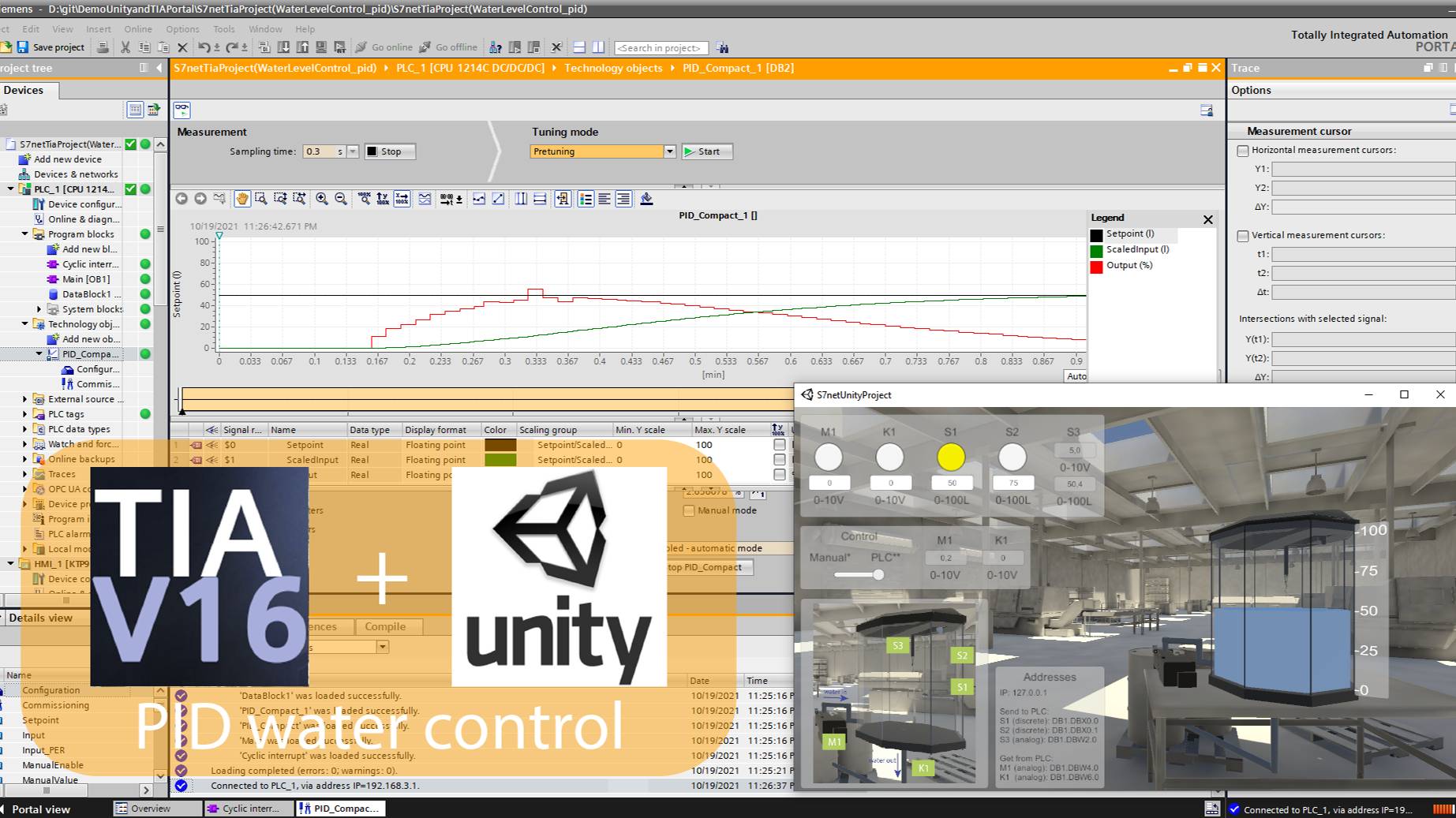Click the Cut scissors icon

click(125, 47)
